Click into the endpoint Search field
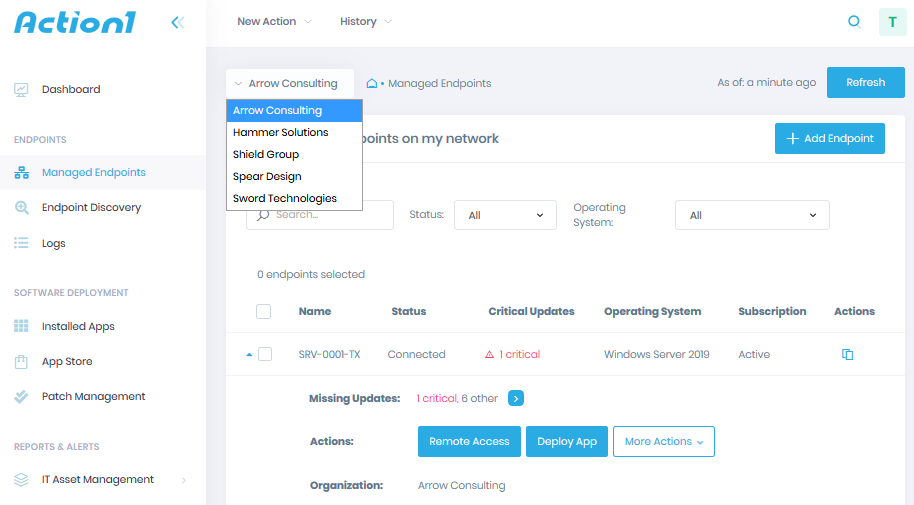 (320, 215)
